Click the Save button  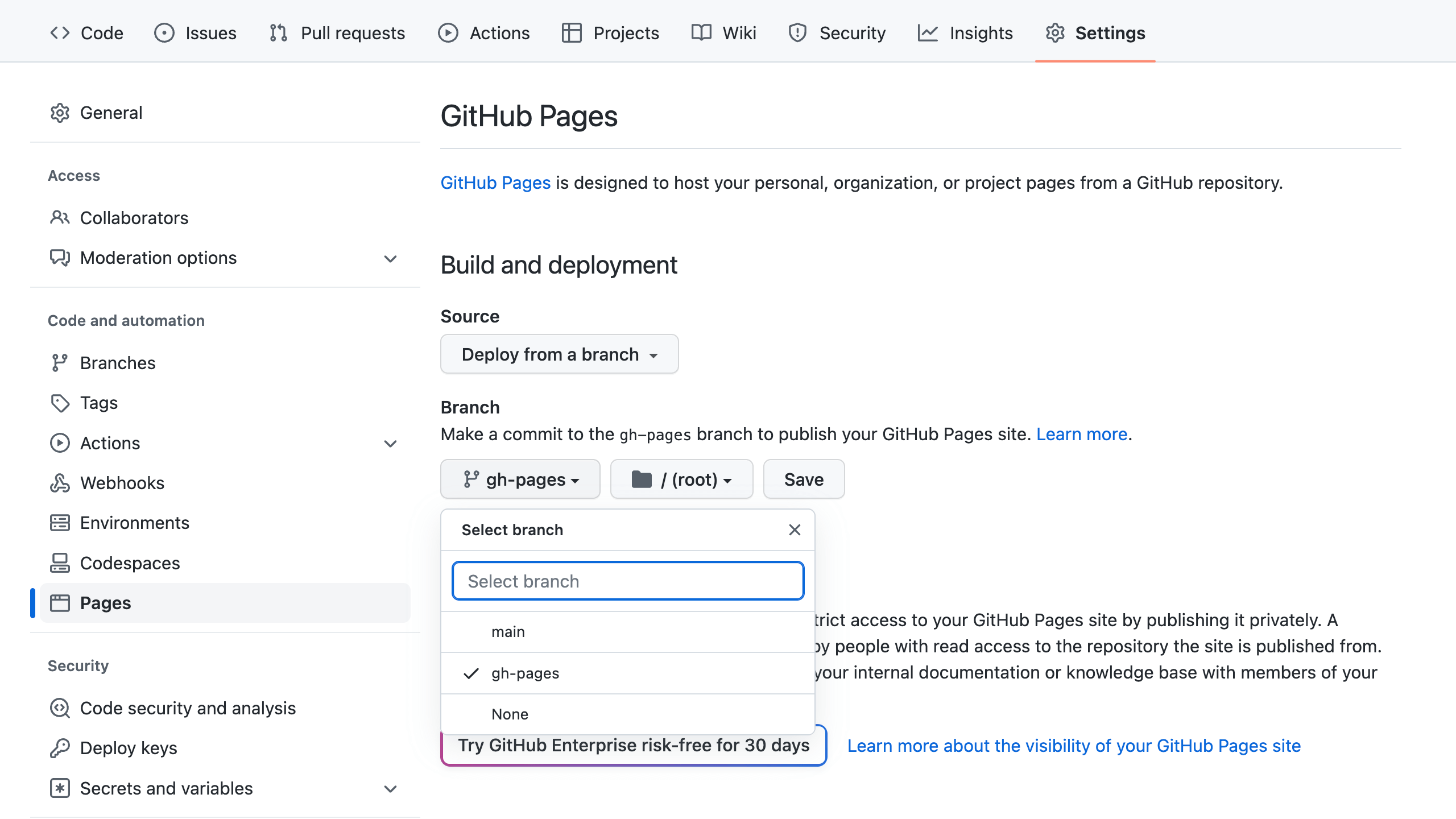click(804, 479)
